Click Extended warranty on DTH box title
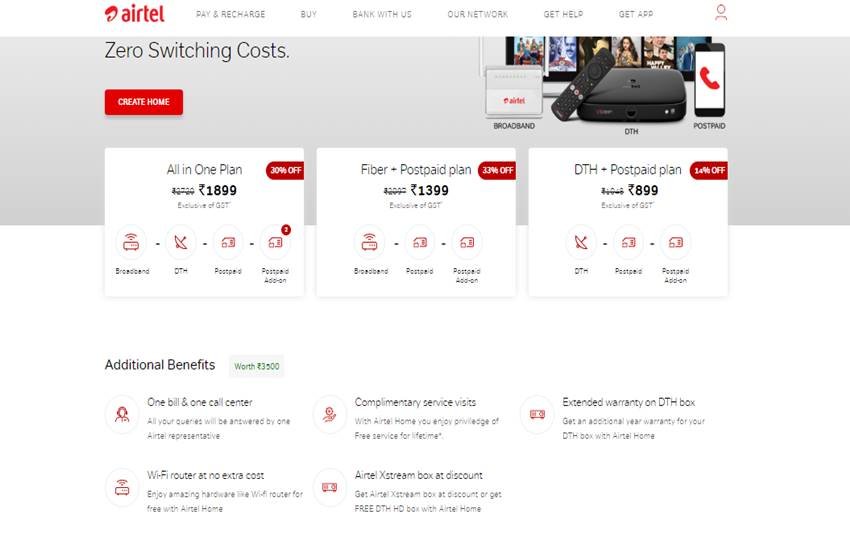850x550 pixels. [629, 403]
